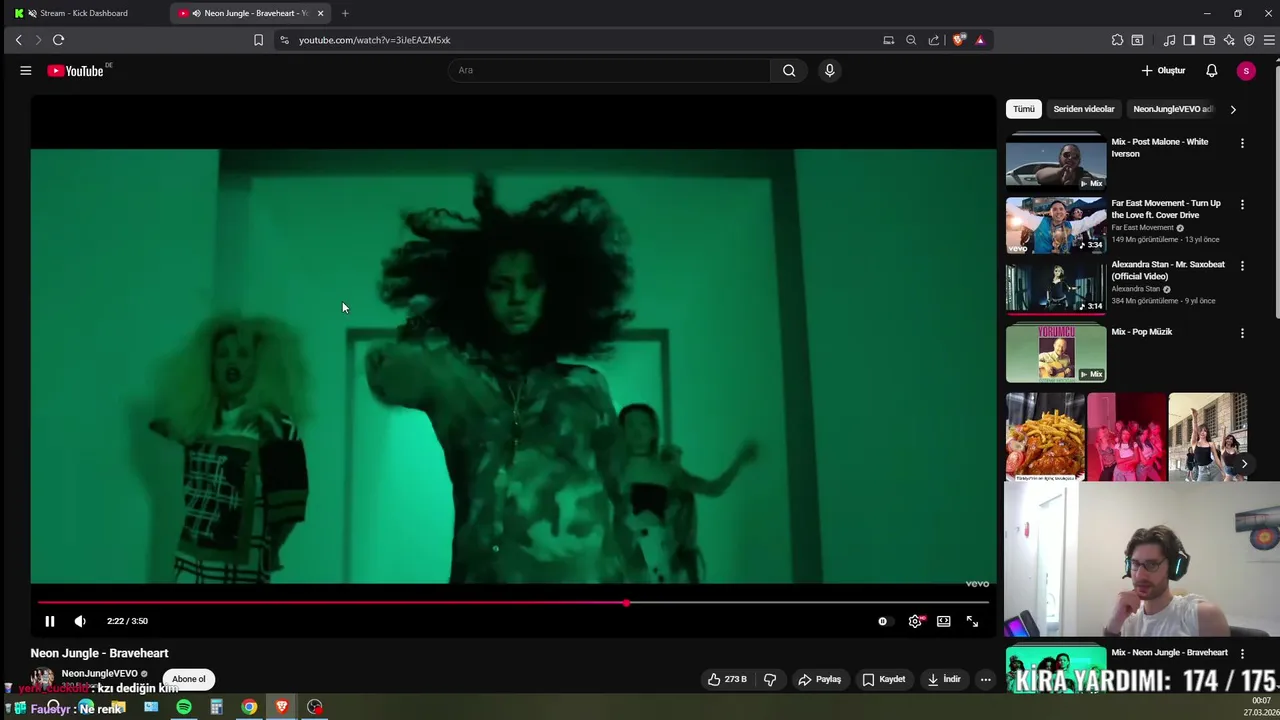Open more actions ellipsis below video

pos(985,679)
